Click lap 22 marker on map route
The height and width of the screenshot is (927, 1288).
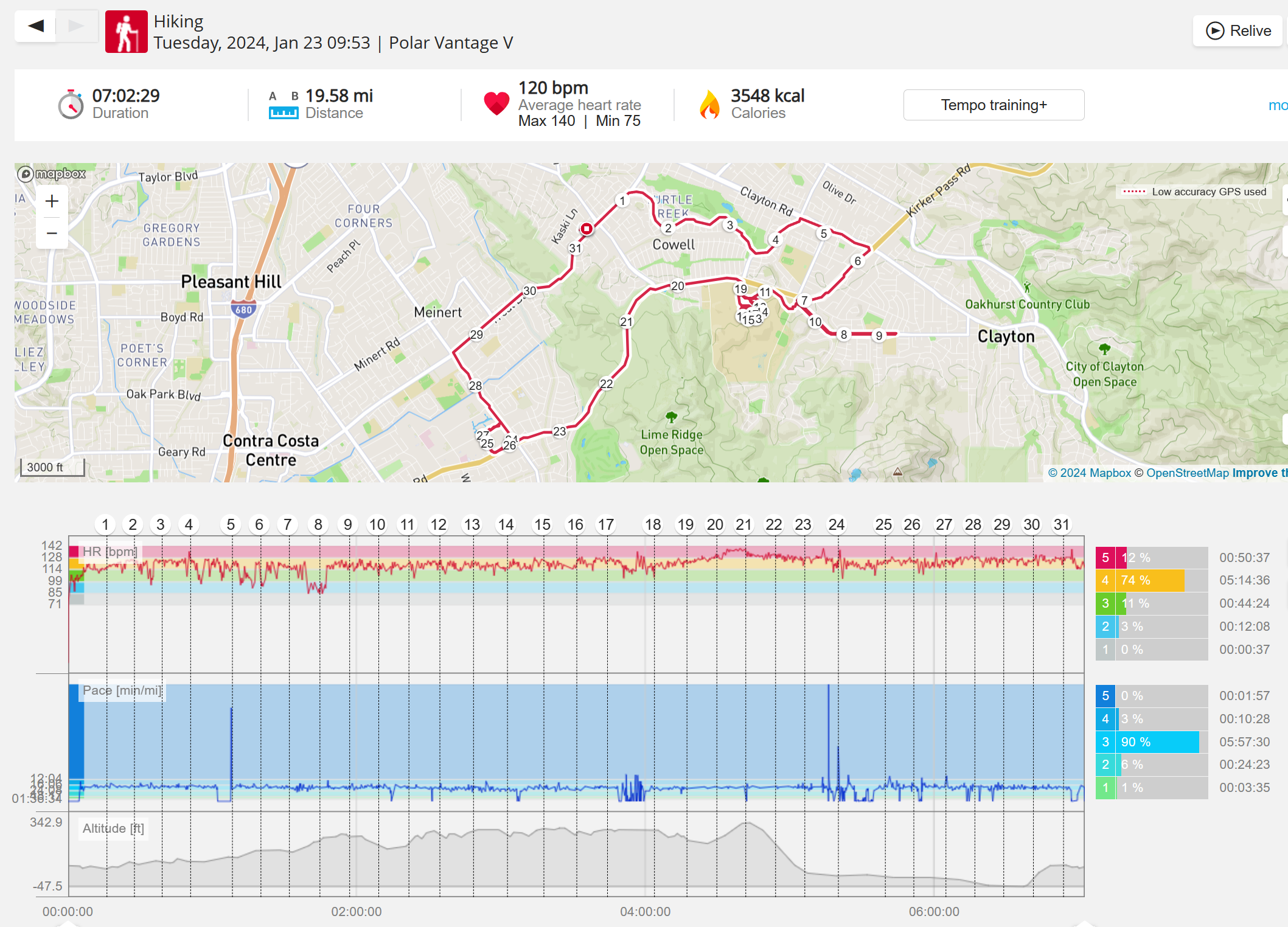coord(607,384)
